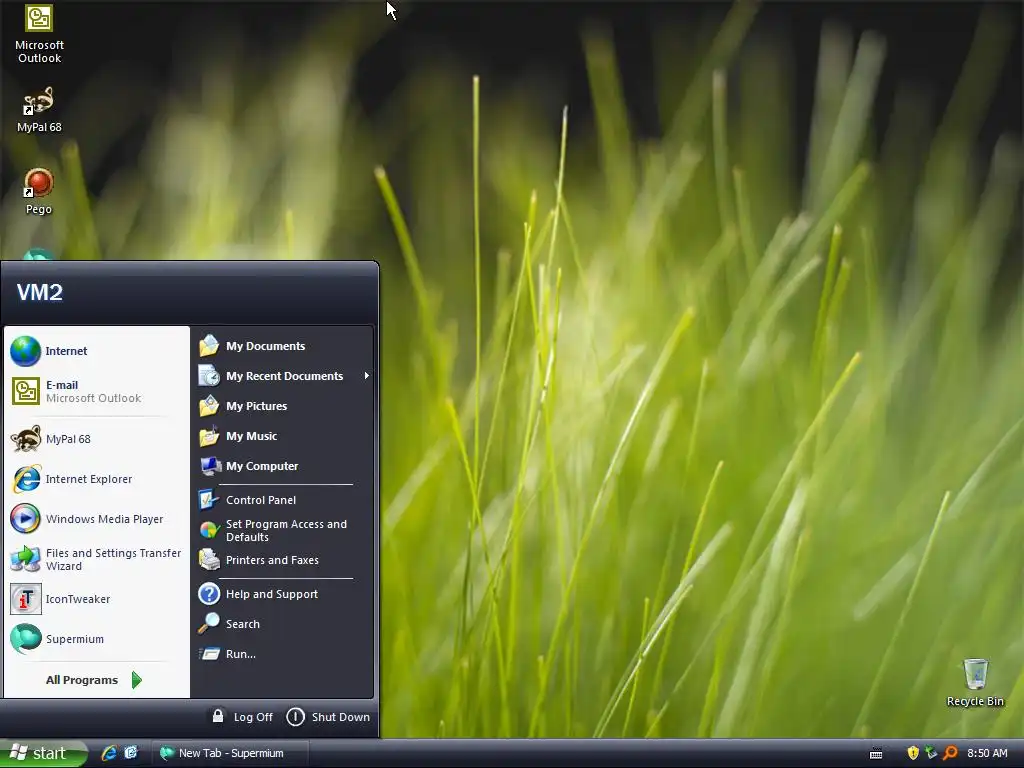This screenshot has height=768, width=1024.
Task: Expand My Recent Documents submenu
Action: tap(284, 376)
